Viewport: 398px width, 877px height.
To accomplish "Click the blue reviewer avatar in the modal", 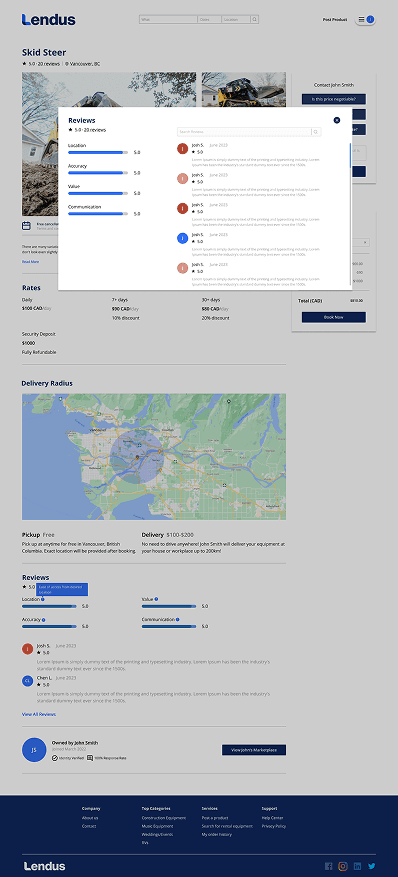I will coord(182,238).
